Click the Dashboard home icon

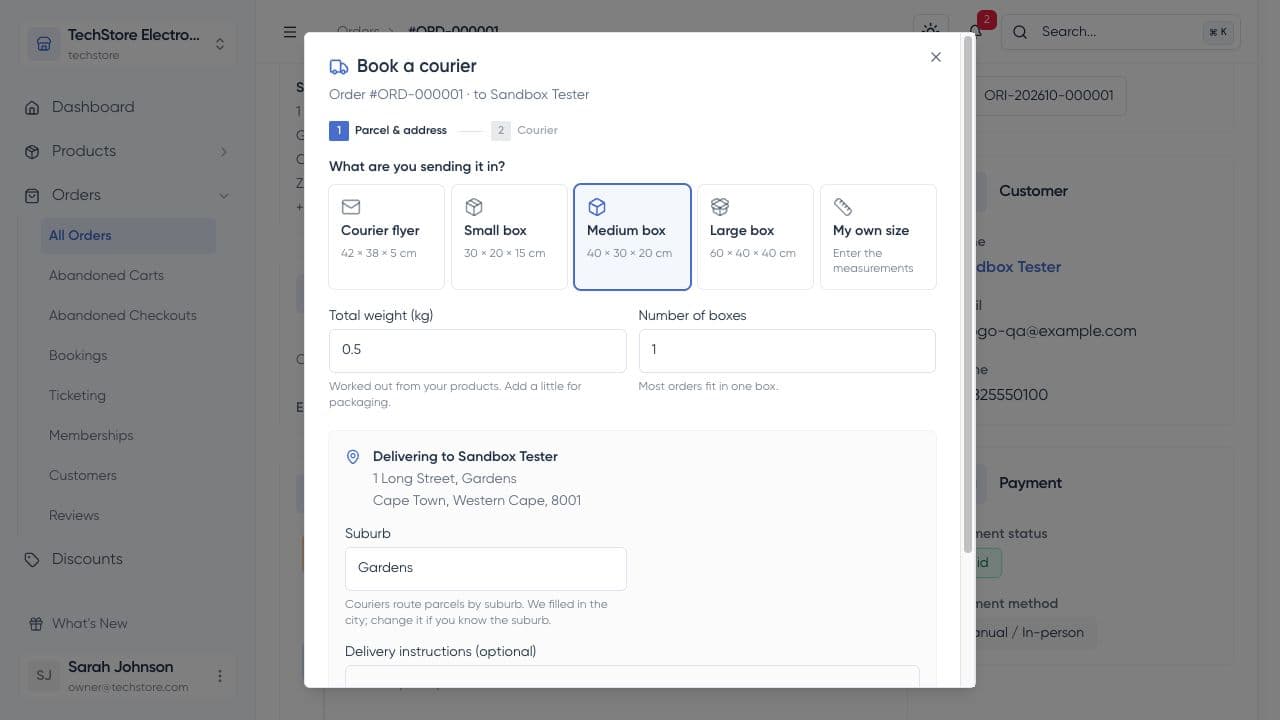pyautogui.click(x=32, y=108)
